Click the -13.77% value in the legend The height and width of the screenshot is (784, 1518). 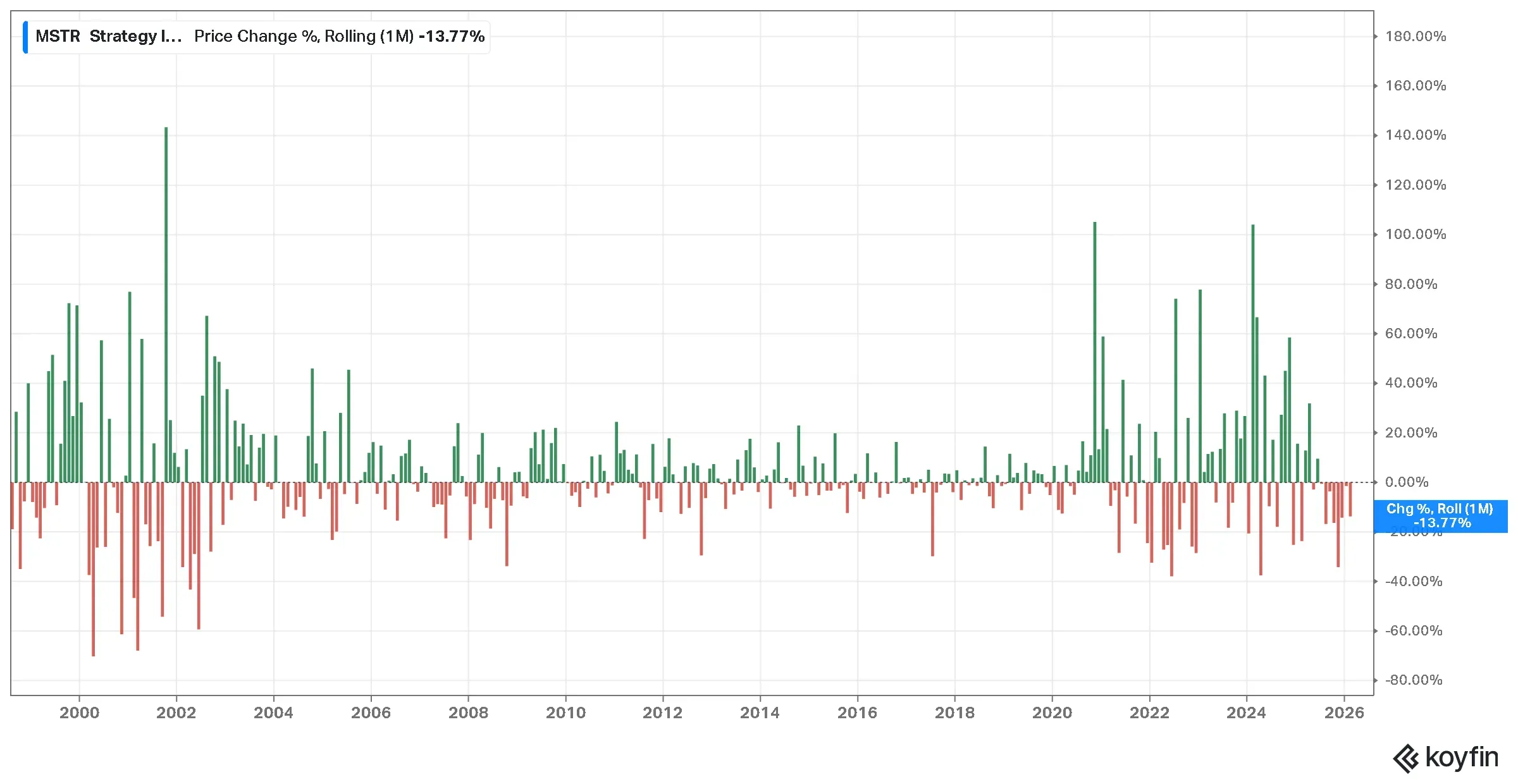452,37
